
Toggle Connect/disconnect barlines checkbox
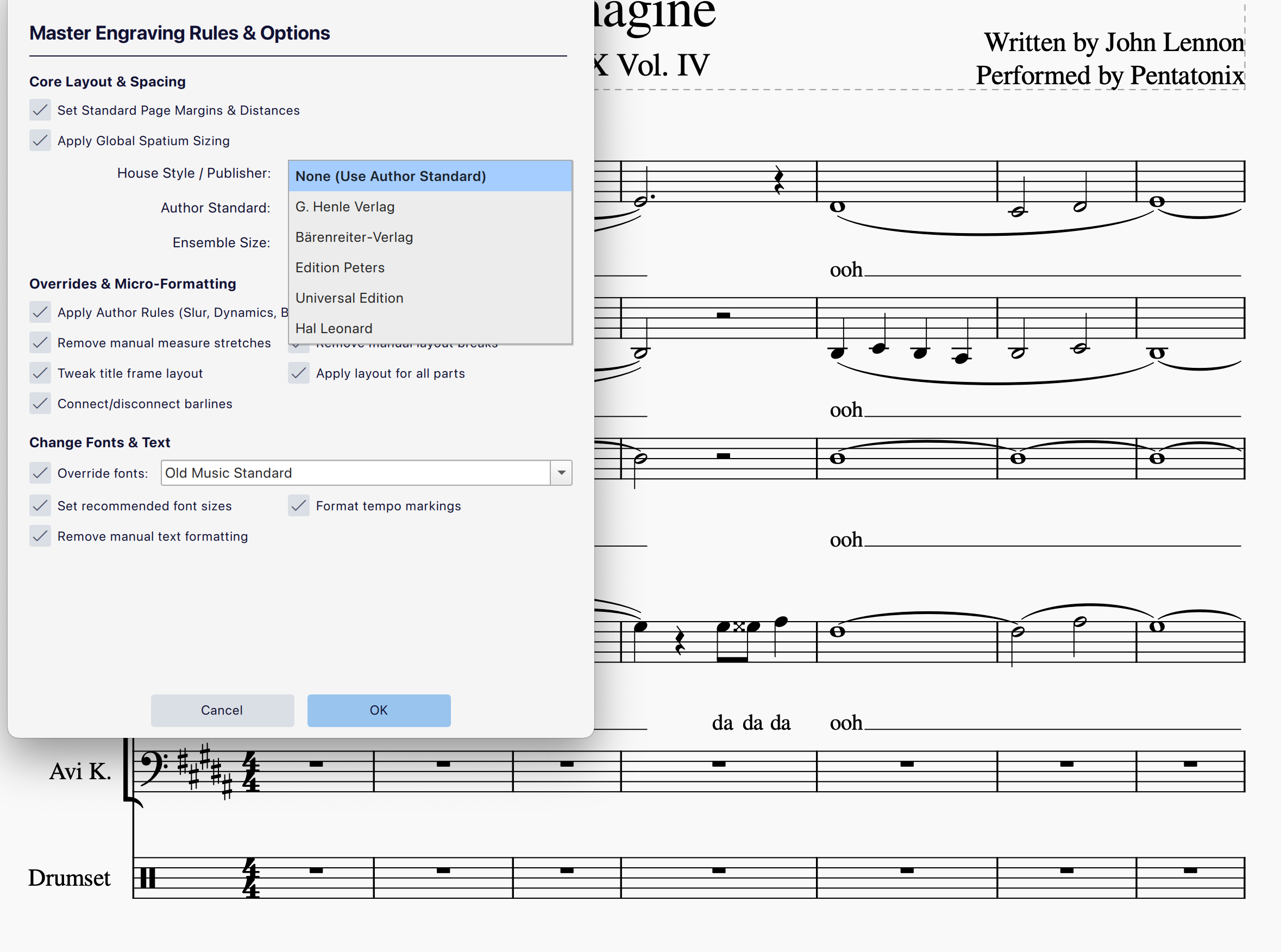click(40, 403)
